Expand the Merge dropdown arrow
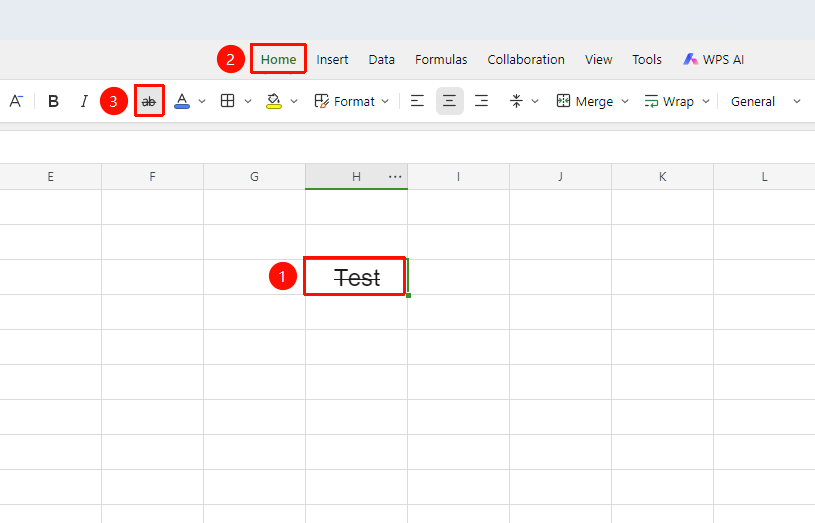 click(x=625, y=101)
